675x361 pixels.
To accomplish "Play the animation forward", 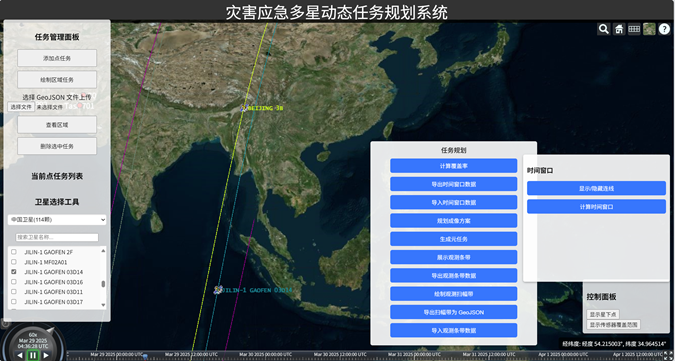I will pyautogui.click(x=46, y=355).
